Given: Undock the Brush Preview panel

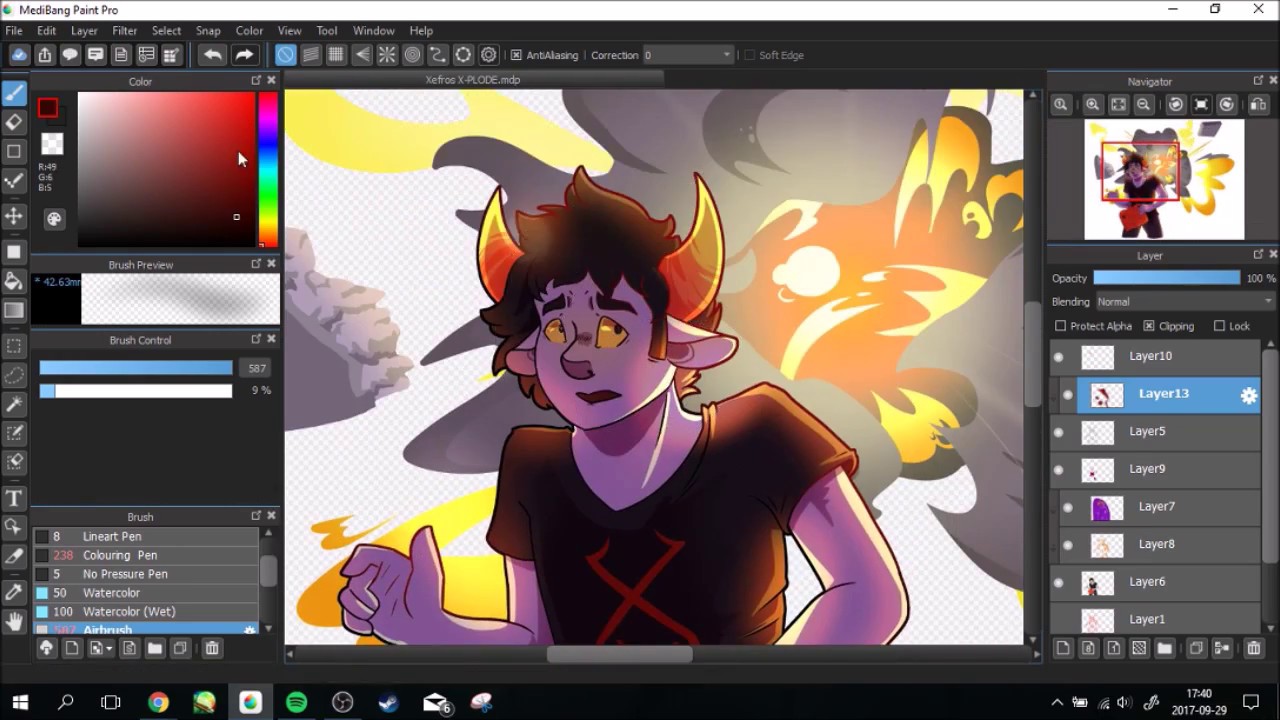Looking at the screenshot, I should pyautogui.click(x=256, y=264).
